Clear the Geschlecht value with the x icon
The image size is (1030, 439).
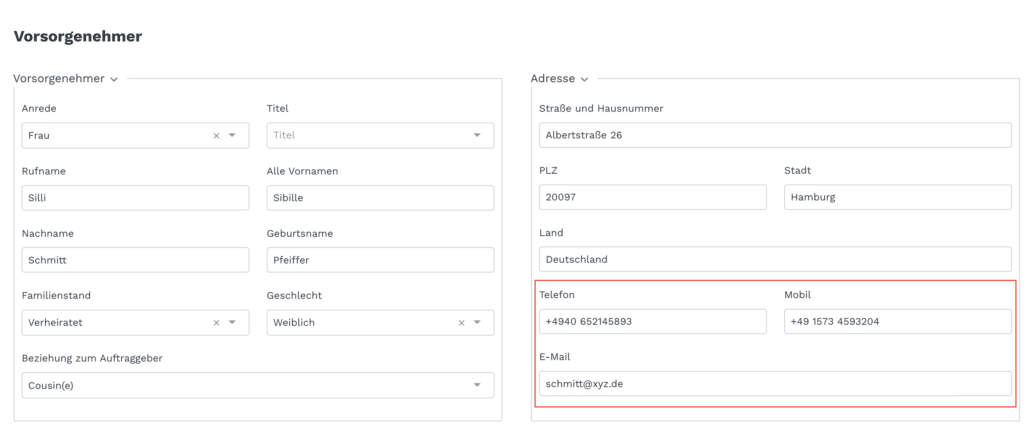pos(461,323)
